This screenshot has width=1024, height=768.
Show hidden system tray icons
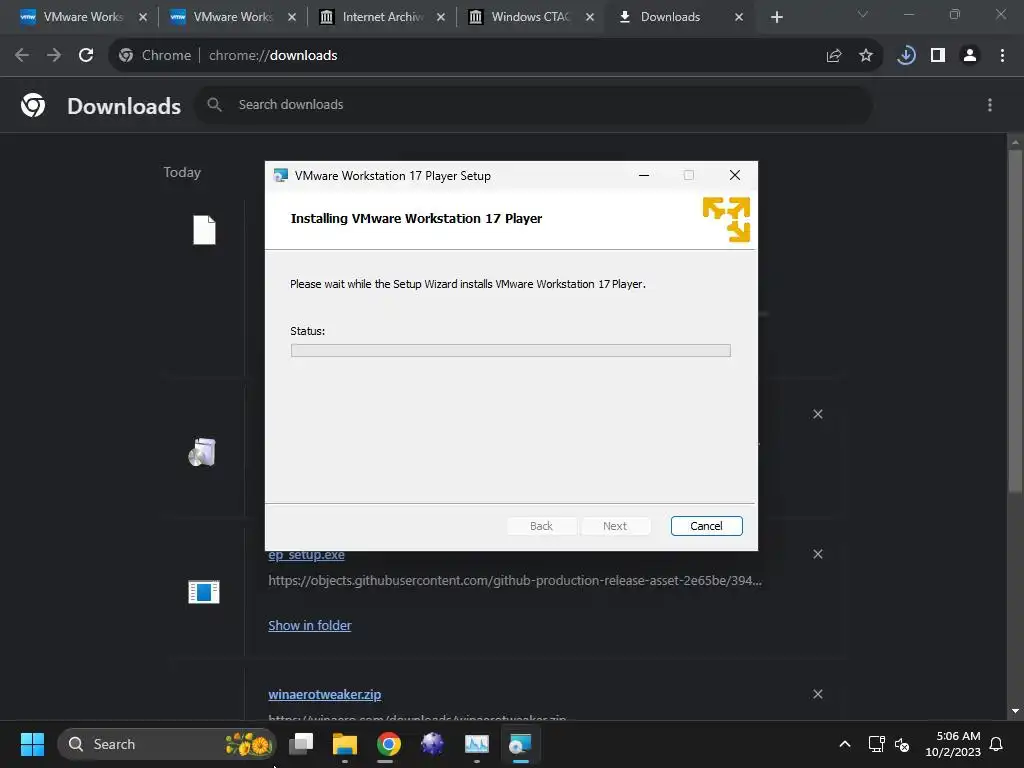(x=844, y=744)
